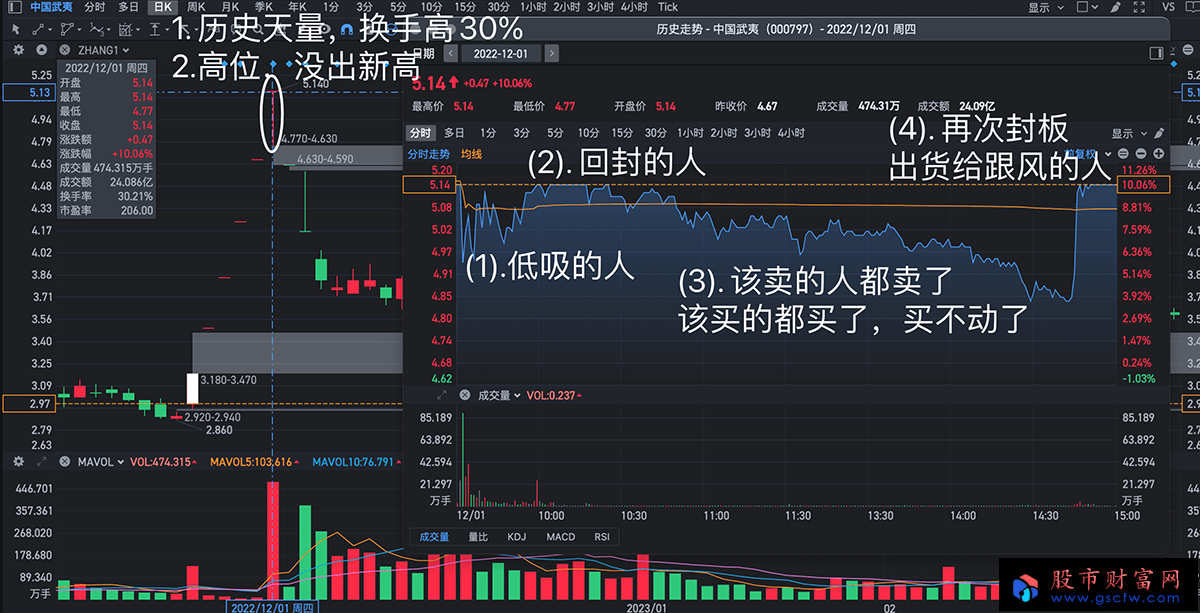The image size is (1200, 613).
Task: Switch main chart to 多日 view
Action: tap(128, 7)
